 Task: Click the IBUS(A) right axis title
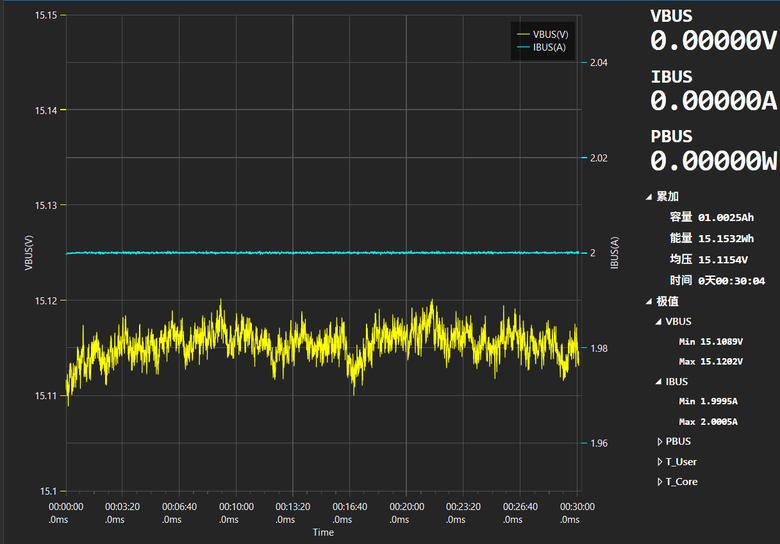[x=615, y=253]
